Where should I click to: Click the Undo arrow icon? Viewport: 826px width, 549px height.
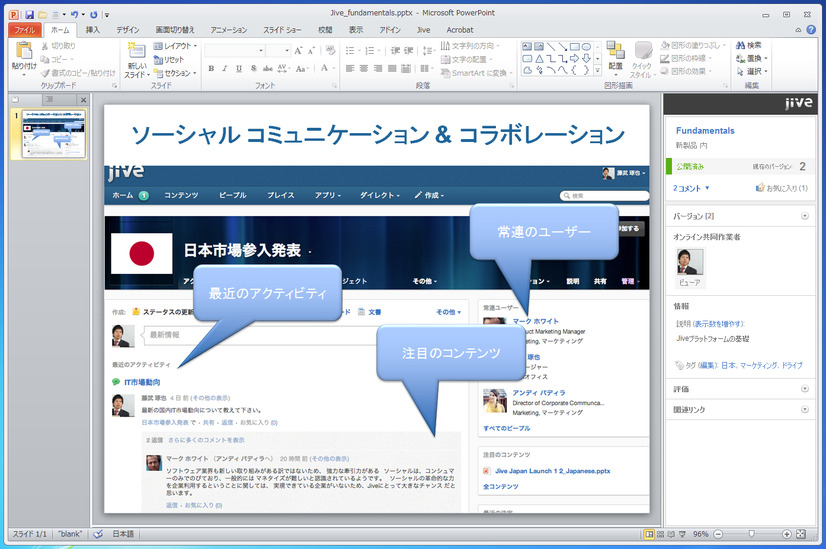click(74, 15)
